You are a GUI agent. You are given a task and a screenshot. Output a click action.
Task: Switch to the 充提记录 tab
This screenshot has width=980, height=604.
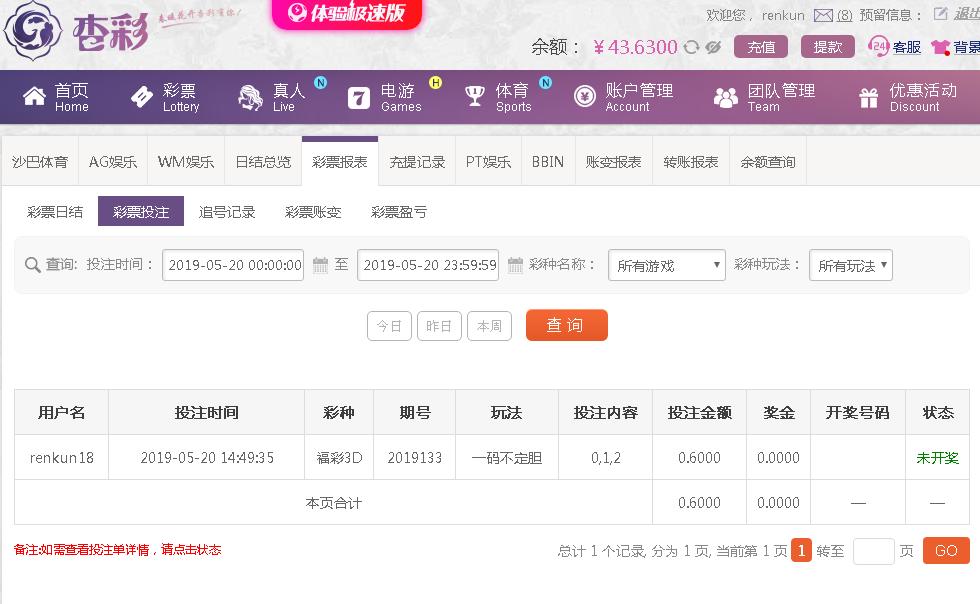tap(417, 162)
